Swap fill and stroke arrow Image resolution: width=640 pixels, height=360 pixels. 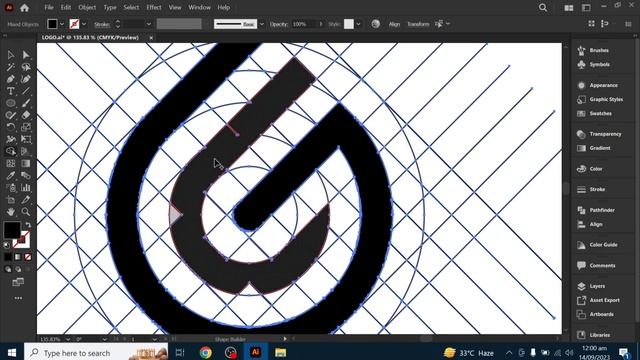(28, 225)
